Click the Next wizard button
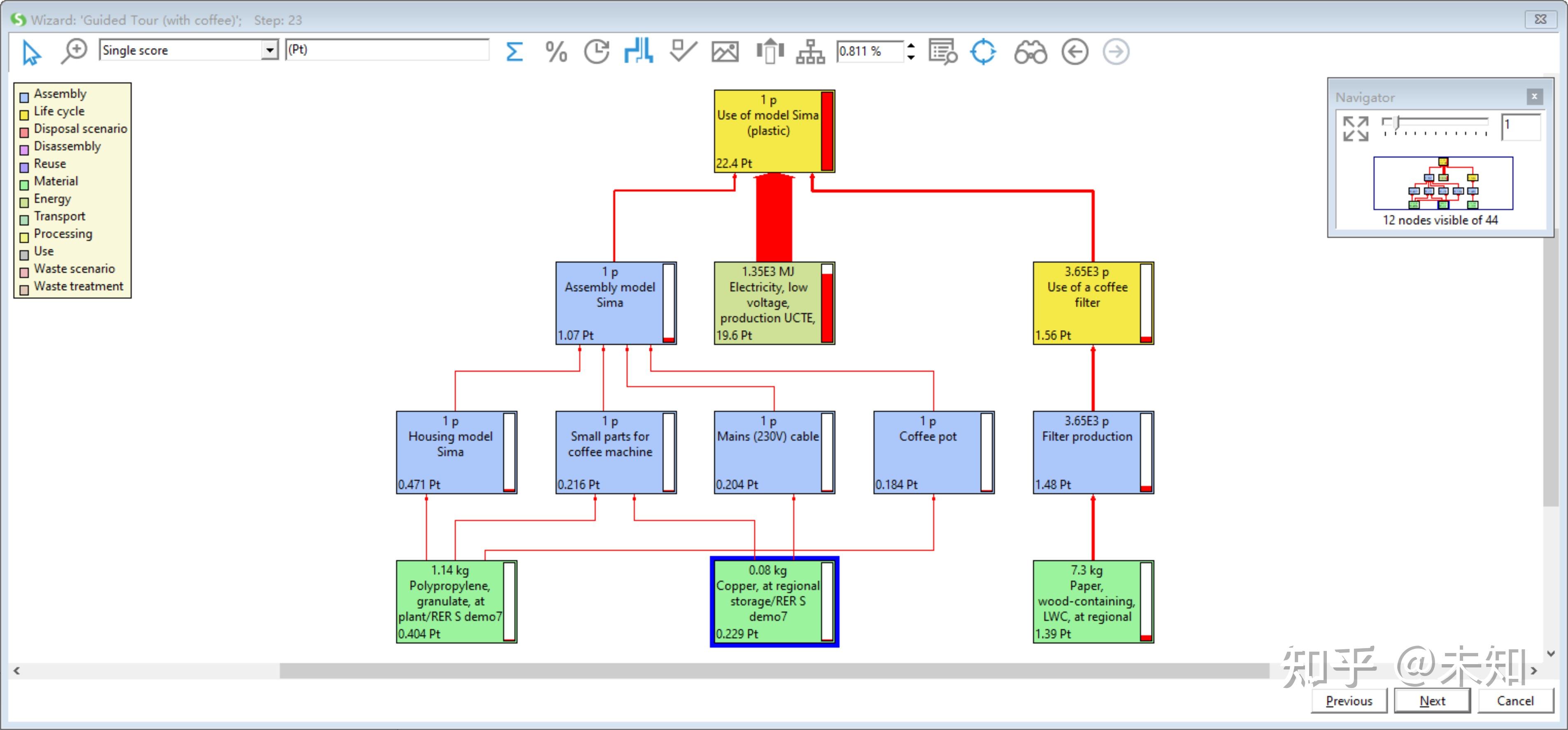Viewport: 1568px width, 730px height. [1432, 700]
